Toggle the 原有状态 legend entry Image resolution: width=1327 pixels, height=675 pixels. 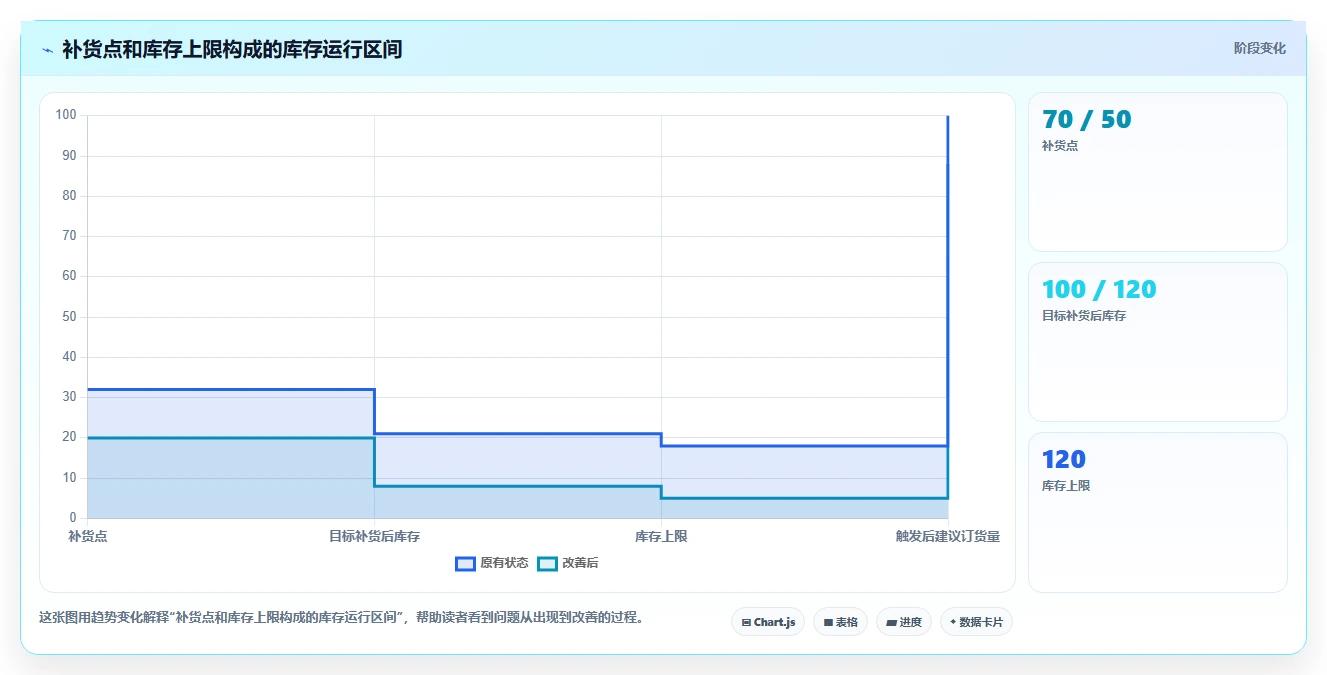click(x=492, y=563)
